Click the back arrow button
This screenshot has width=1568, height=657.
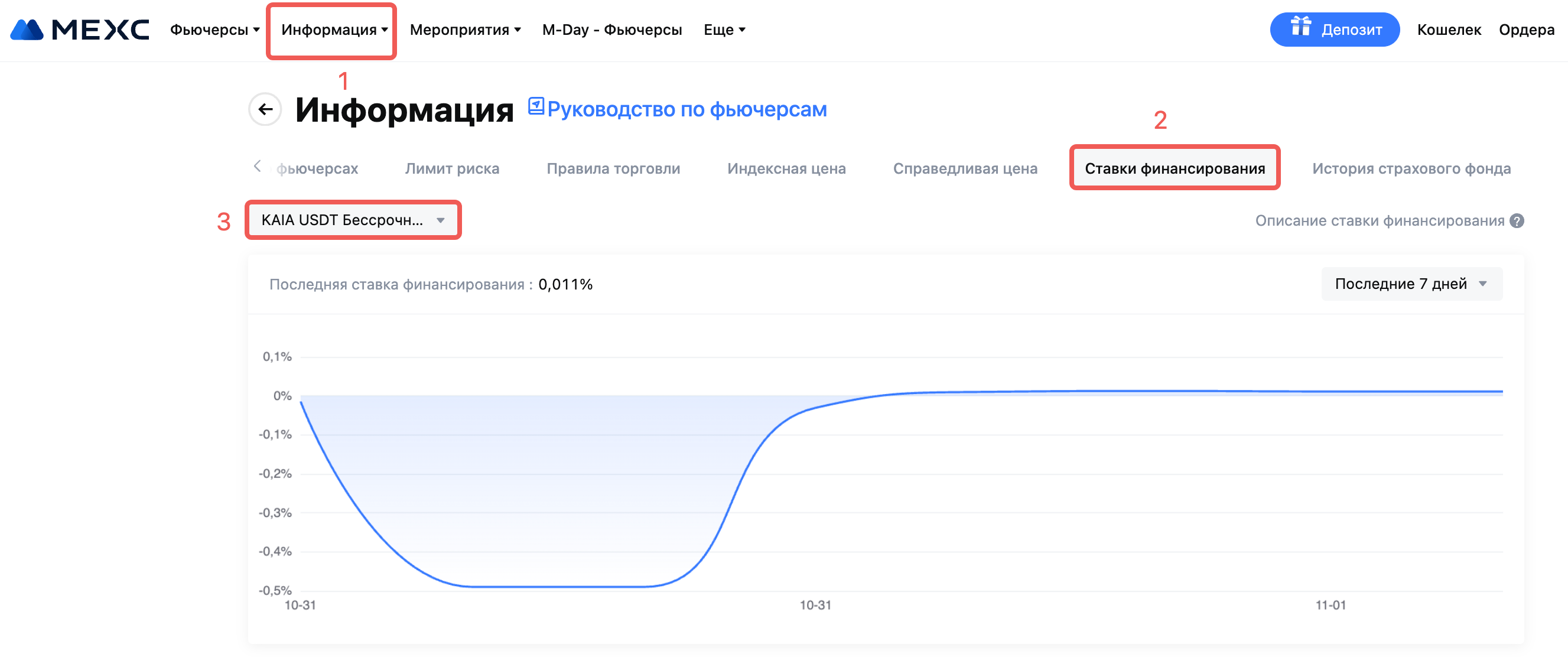tap(265, 110)
